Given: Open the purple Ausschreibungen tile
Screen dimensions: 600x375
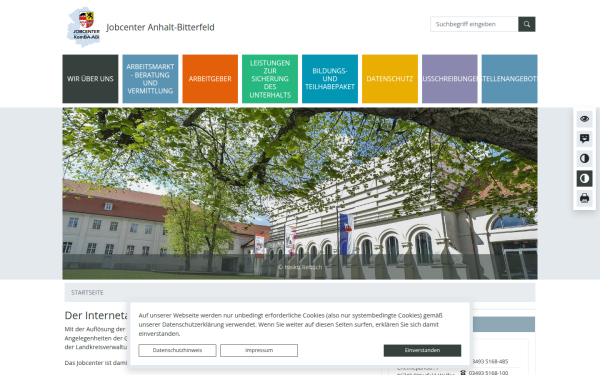Looking at the screenshot, I should click(450, 79).
